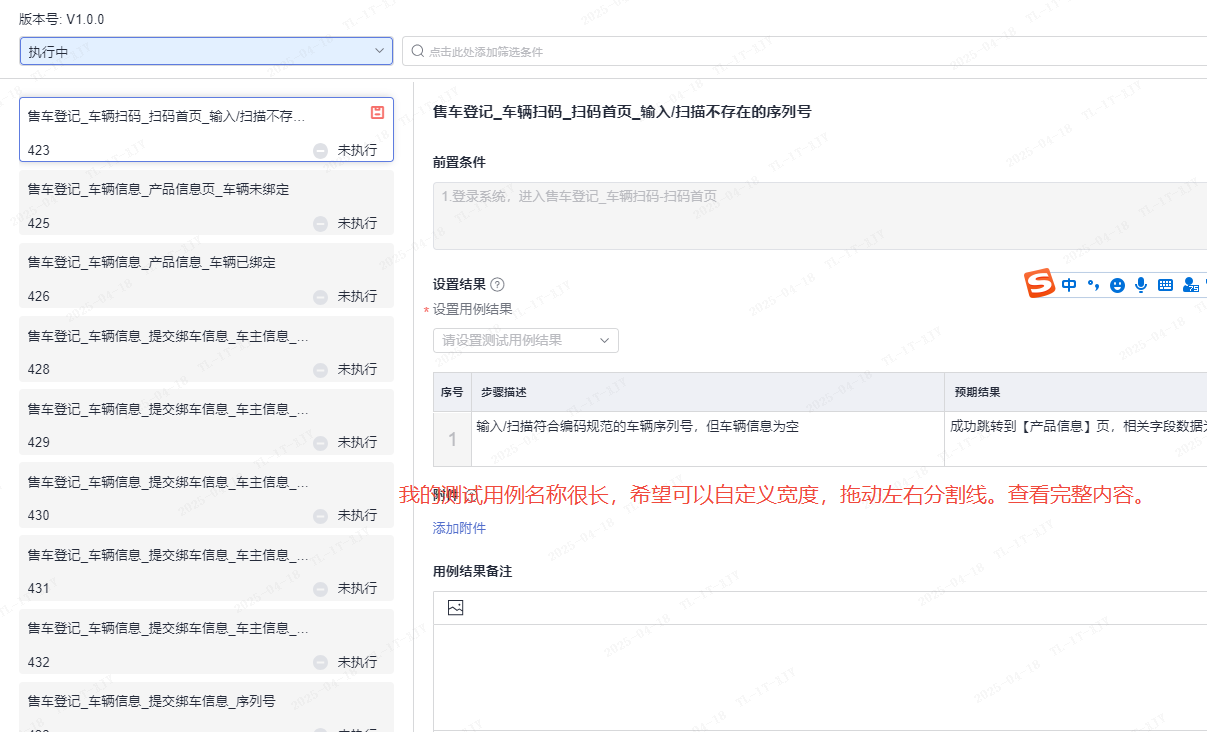Select case 售车登记_车辆信息_提交绑车信息_序列号
The height and width of the screenshot is (732, 1207).
206,707
